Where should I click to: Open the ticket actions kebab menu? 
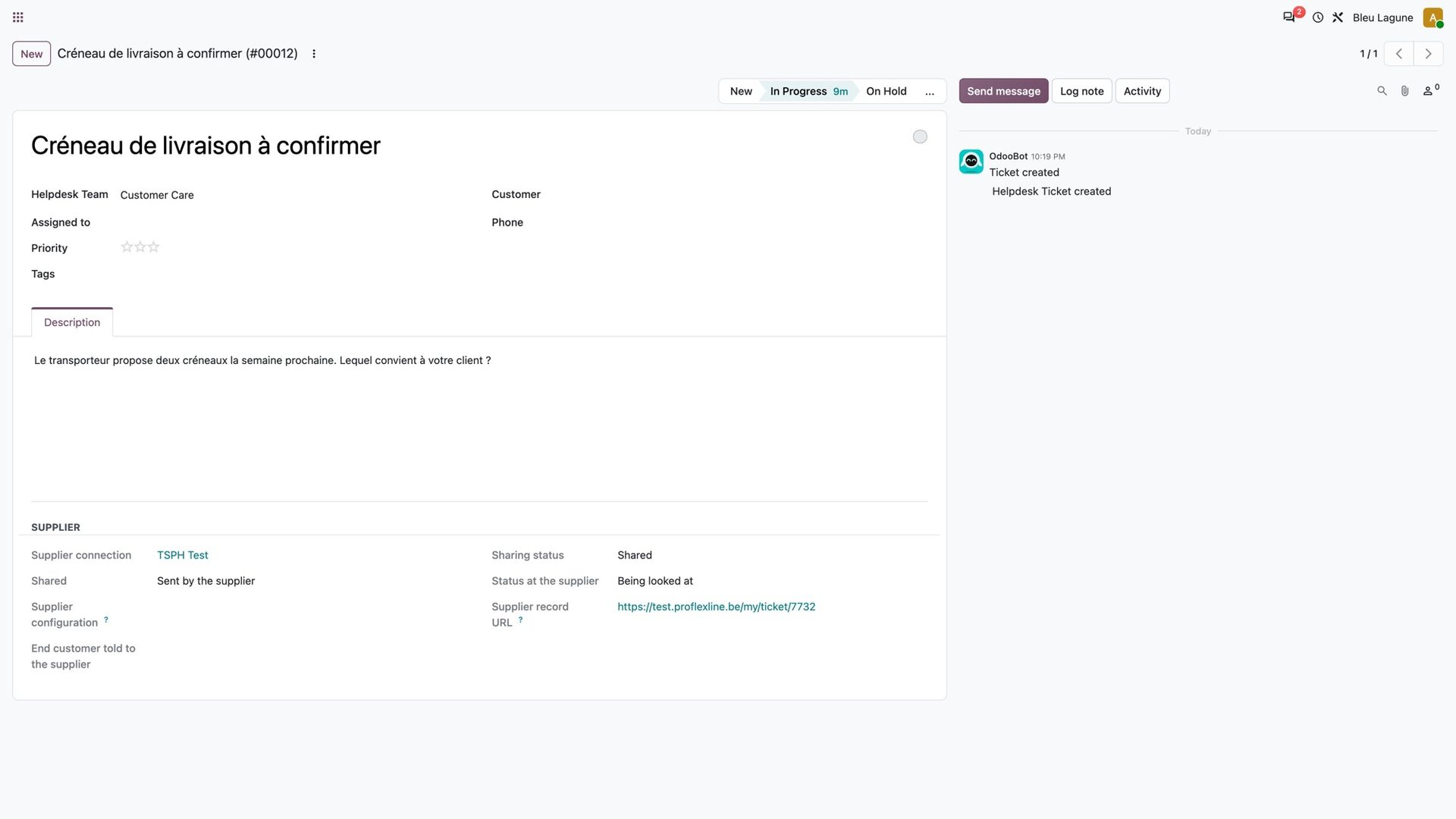point(314,54)
